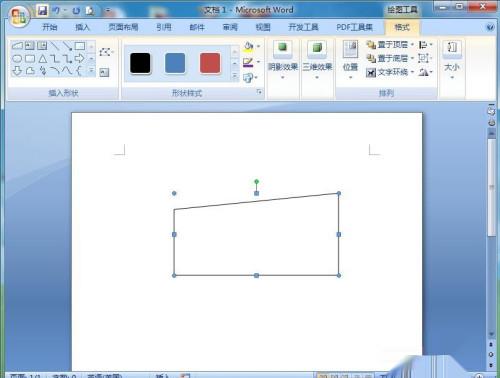Image resolution: width=500 pixels, height=378 pixels.
Task: Click 置于底层 button
Action: [x=390, y=59]
